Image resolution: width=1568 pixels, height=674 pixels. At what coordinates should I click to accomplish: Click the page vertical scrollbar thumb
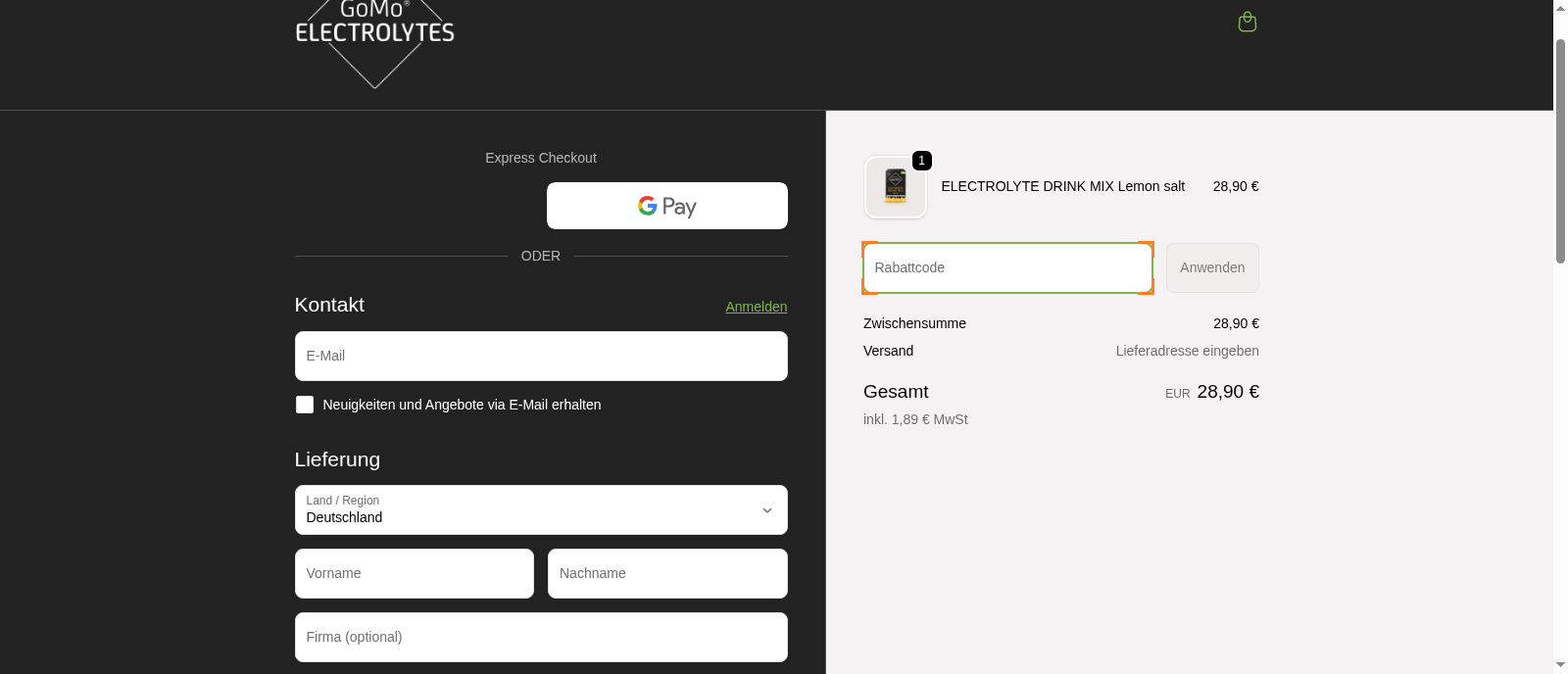coord(1560,152)
